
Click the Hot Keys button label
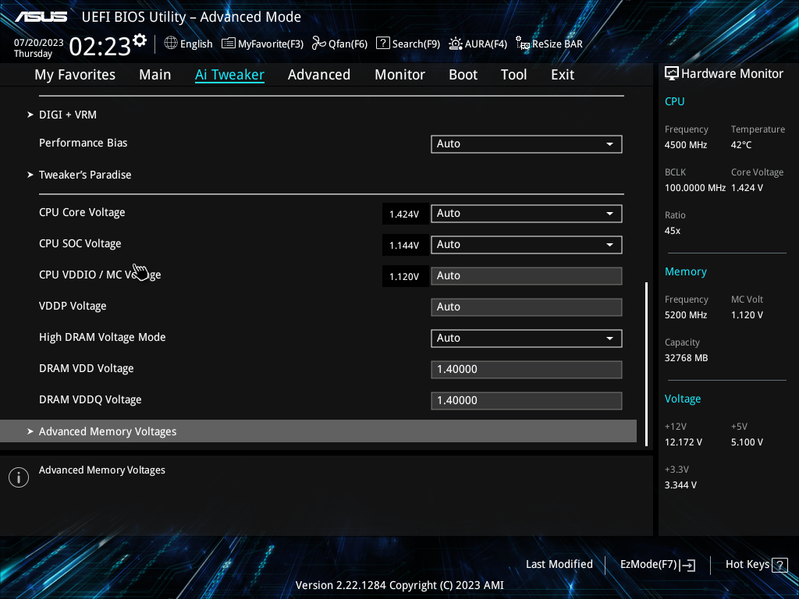click(748, 564)
